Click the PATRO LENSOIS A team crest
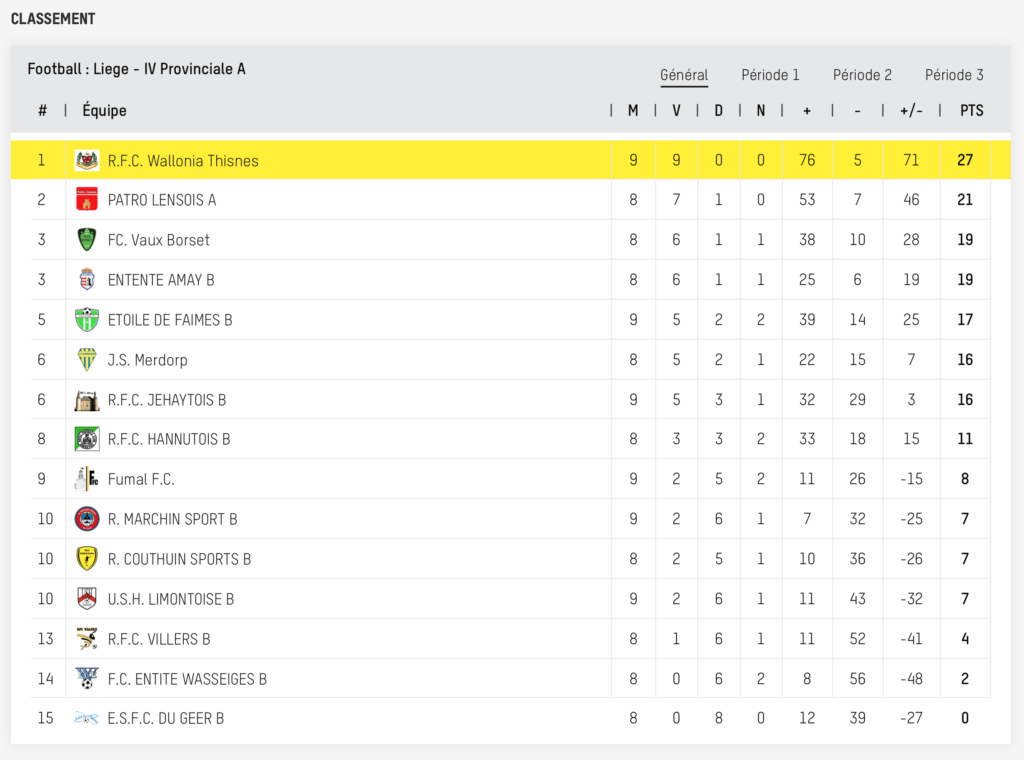This screenshot has height=760, width=1024. pyautogui.click(x=87, y=200)
